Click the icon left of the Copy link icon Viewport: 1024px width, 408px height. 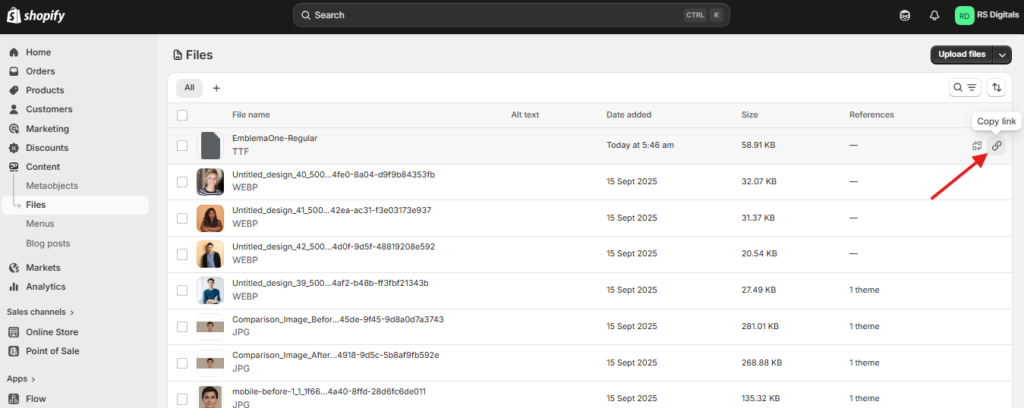977,146
